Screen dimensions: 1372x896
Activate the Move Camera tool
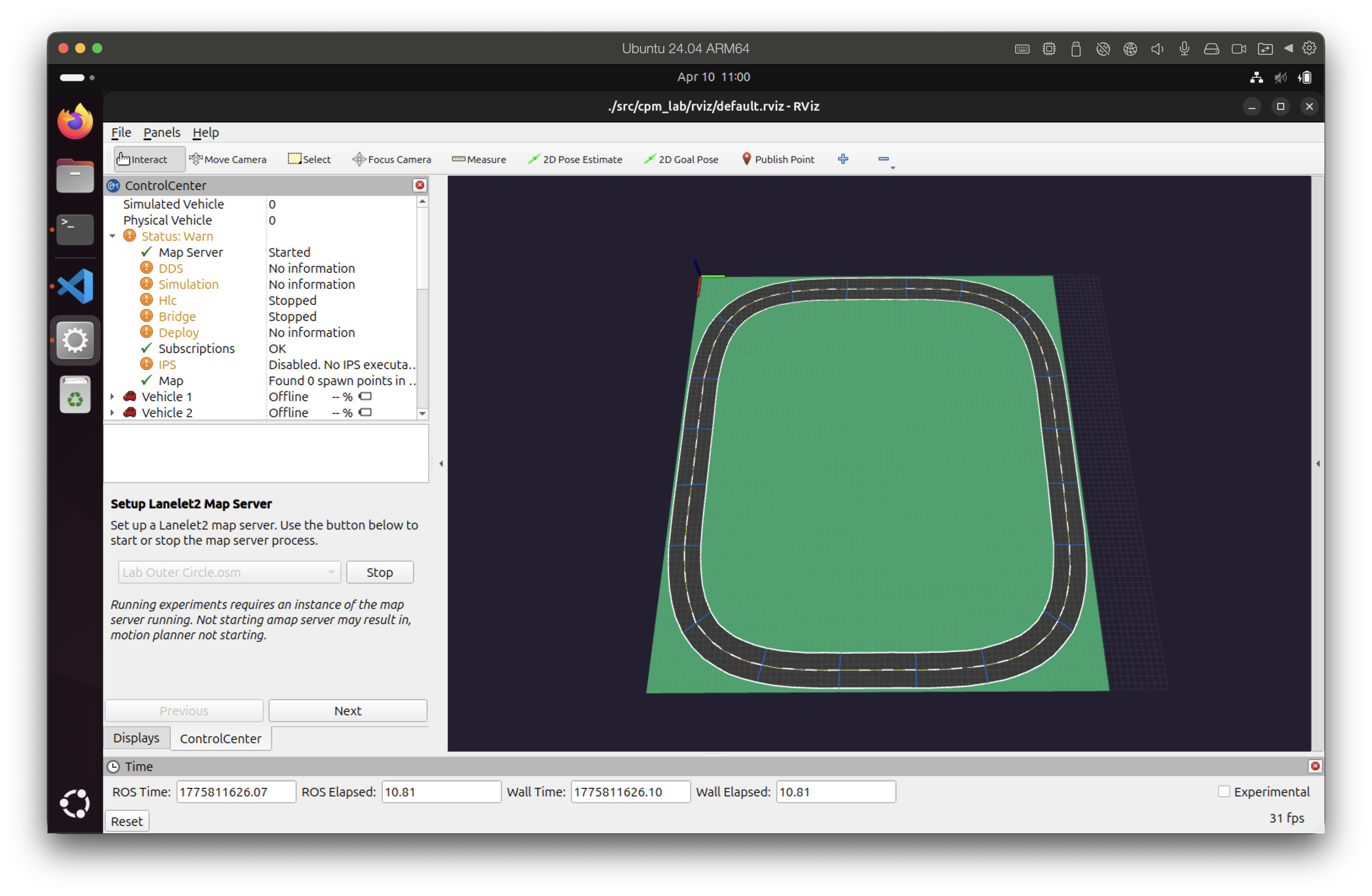pyautogui.click(x=228, y=159)
